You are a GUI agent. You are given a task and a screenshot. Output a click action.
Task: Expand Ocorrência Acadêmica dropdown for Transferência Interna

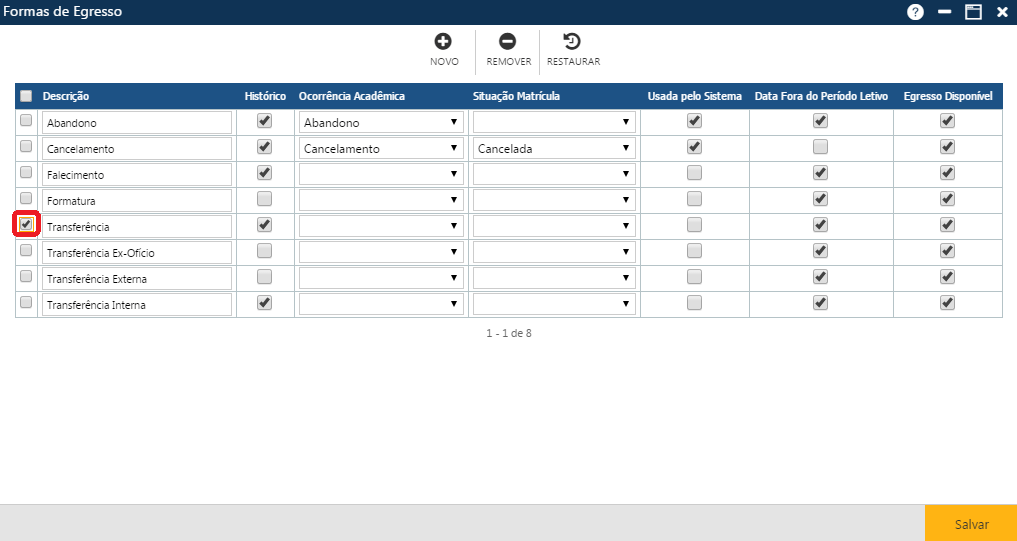(x=380, y=304)
